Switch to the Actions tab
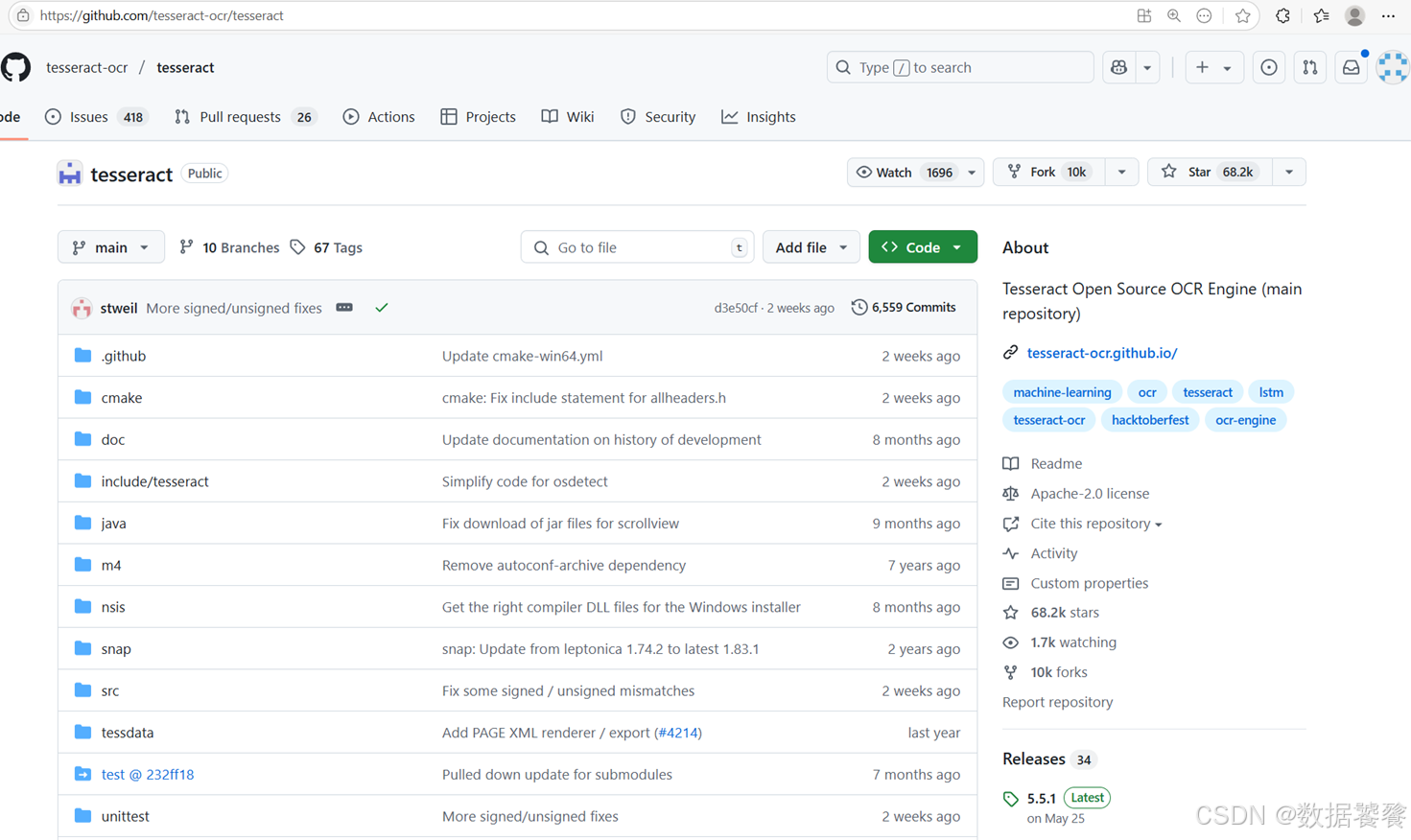The image size is (1411, 840). 380,117
